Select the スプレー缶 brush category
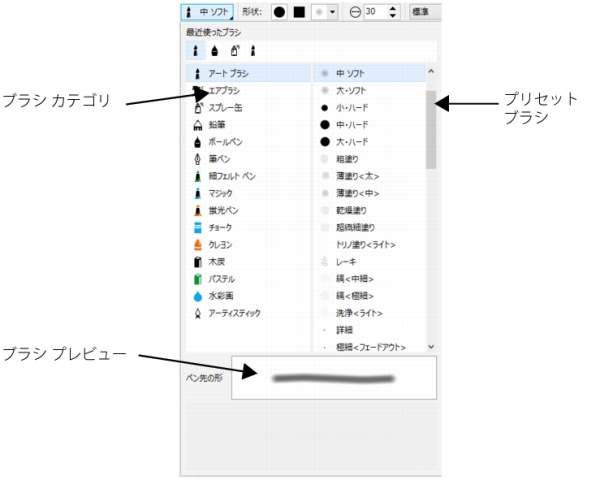 click(224, 107)
